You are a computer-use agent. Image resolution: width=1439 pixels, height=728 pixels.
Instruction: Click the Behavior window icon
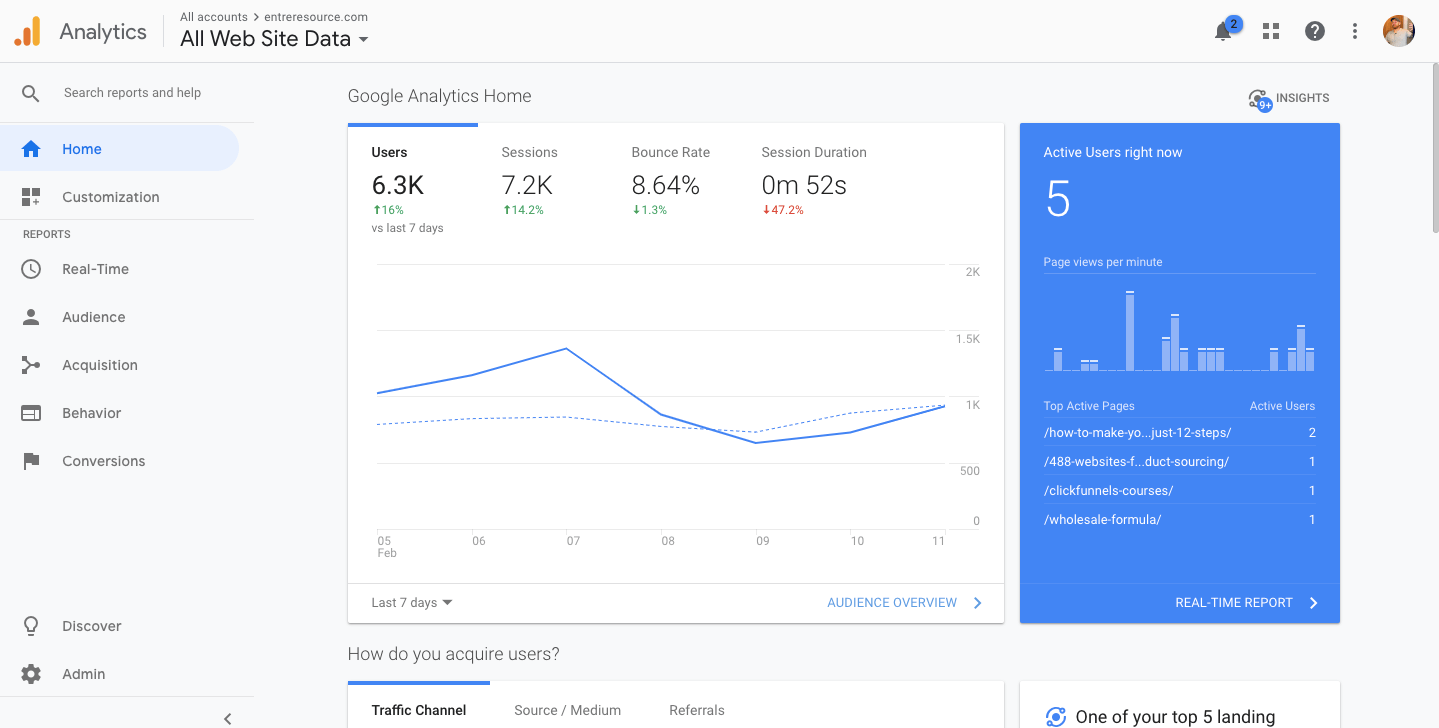pos(31,413)
